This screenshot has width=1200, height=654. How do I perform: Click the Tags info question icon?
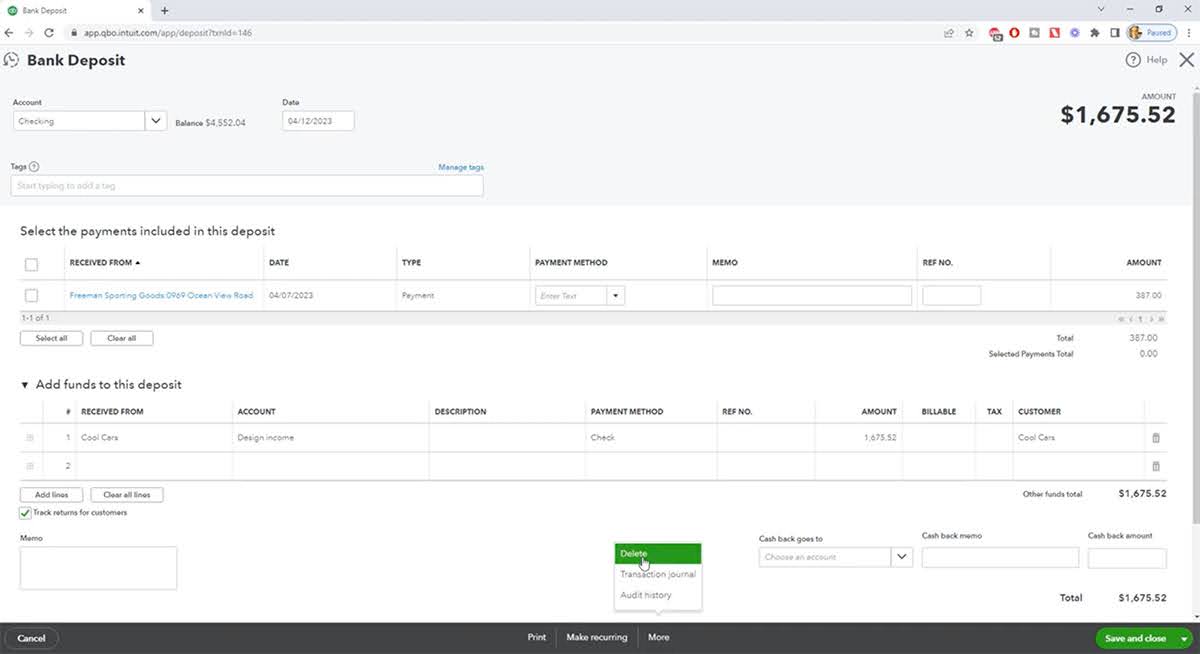pyautogui.click(x=34, y=167)
